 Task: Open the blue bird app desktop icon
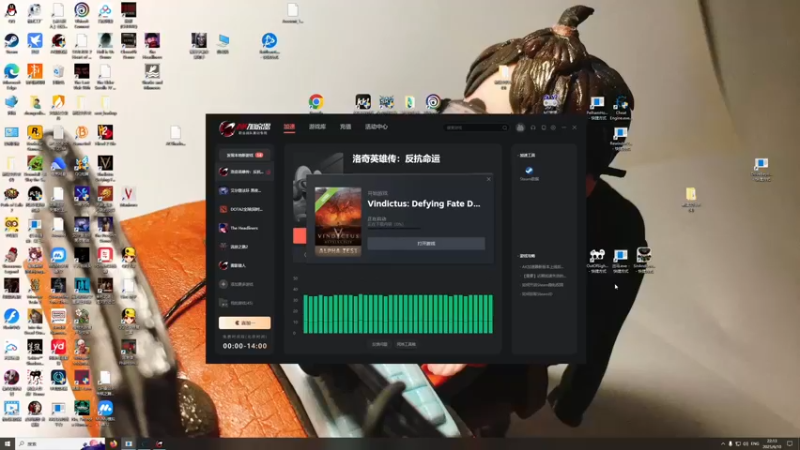click(35, 43)
